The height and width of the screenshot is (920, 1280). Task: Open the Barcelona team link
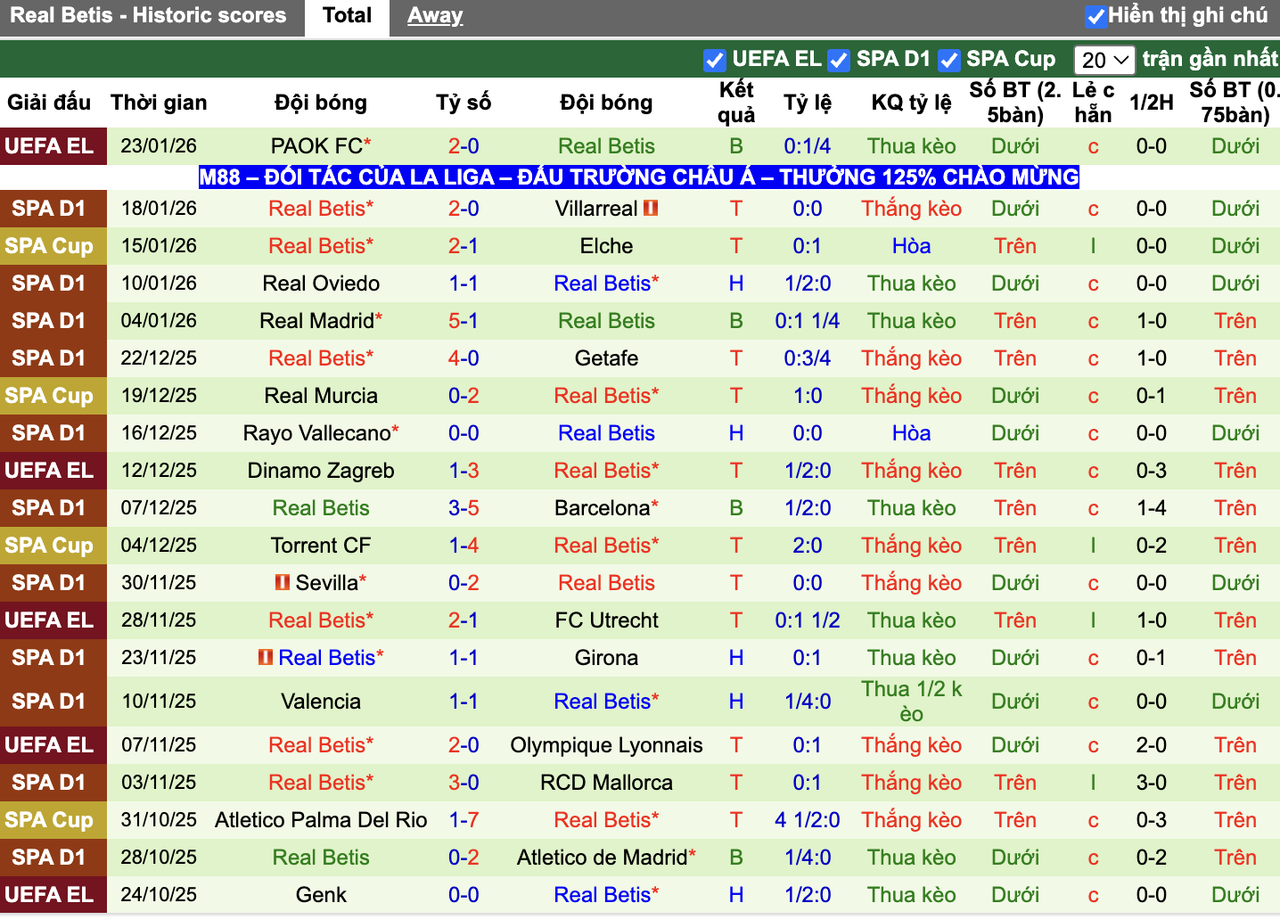[599, 508]
